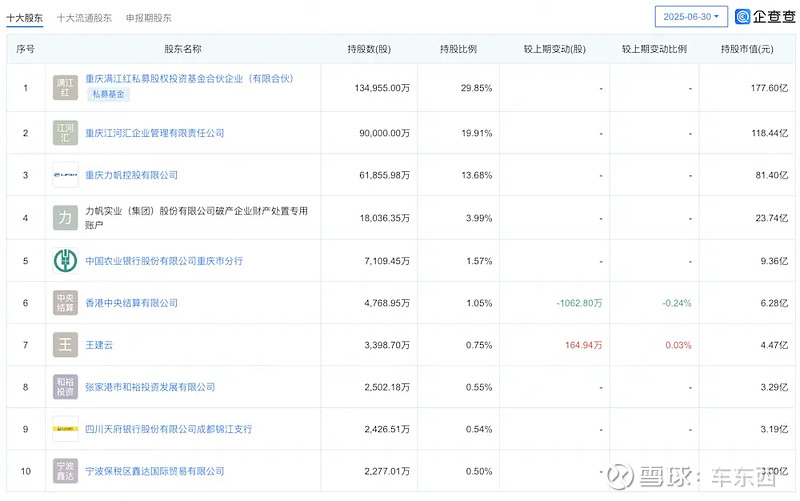
Task: Click the 私募基金 tag
Action: click(108, 94)
